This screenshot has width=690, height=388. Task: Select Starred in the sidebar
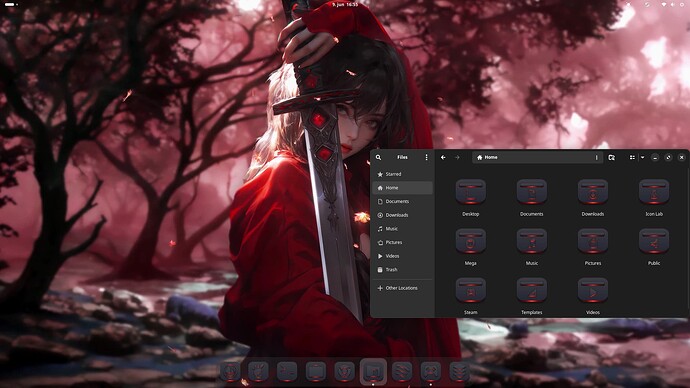tap(403, 174)
